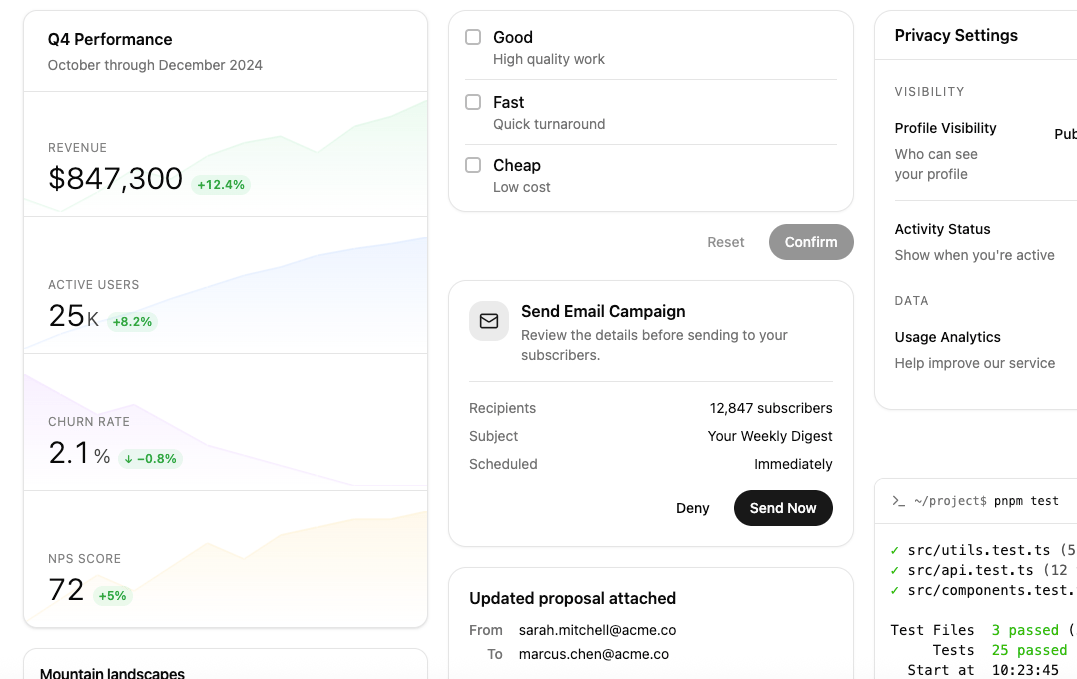Click the Profile Visibility setting label
The width and height of the screenshot is (1077, 679).
pos(945,128)
